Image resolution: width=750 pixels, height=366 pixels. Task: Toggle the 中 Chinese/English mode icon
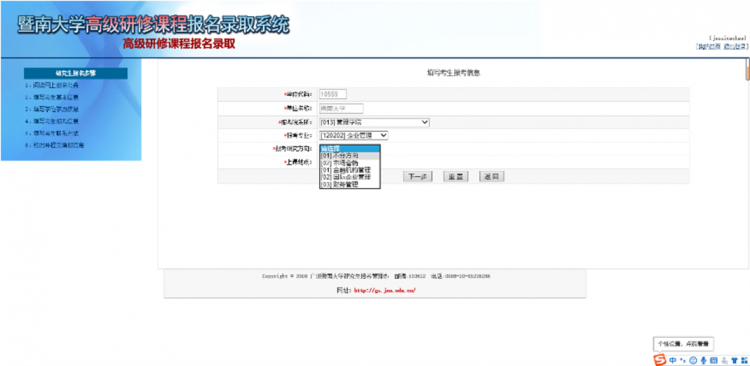click(673, 360)
